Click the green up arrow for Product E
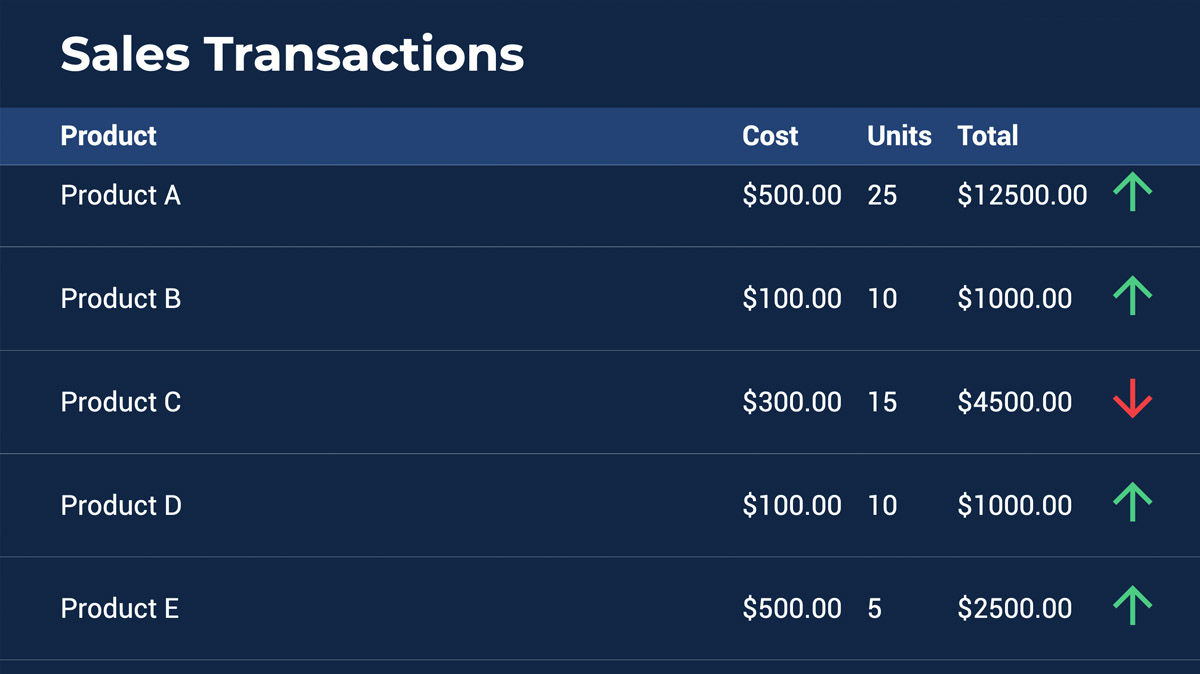1200x674 pixels. pyautogui.click(x=1132, y=606)
